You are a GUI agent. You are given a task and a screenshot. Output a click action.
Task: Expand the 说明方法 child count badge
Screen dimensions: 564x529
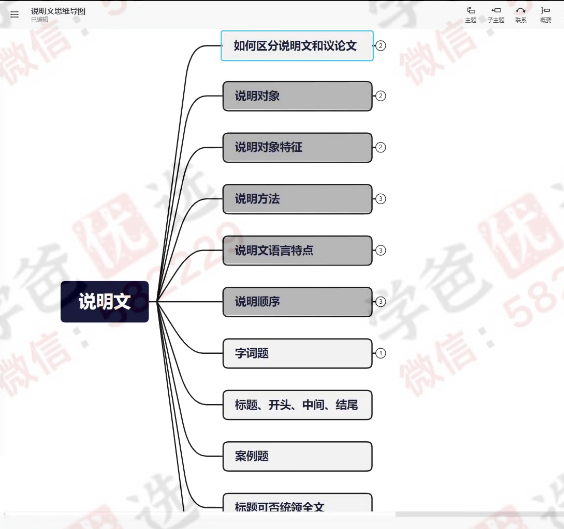(381, 199)
